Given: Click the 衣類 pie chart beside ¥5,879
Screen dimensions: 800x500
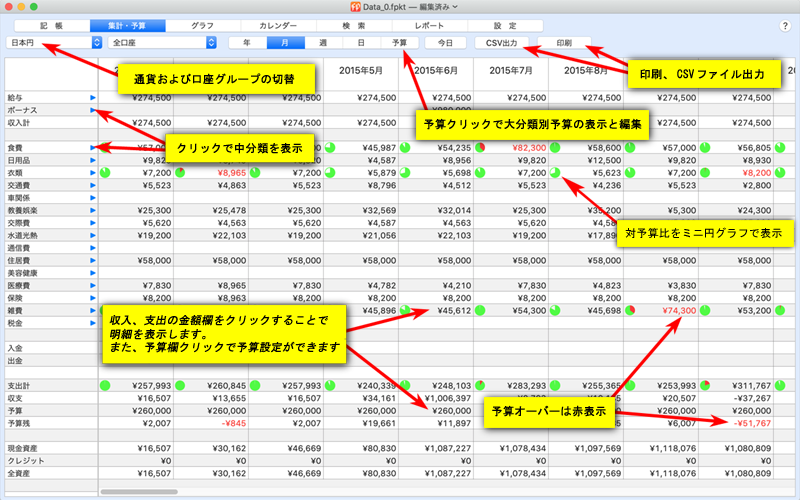Looking at the screenshot, I should pyautogui.click(x=330, y=172).
